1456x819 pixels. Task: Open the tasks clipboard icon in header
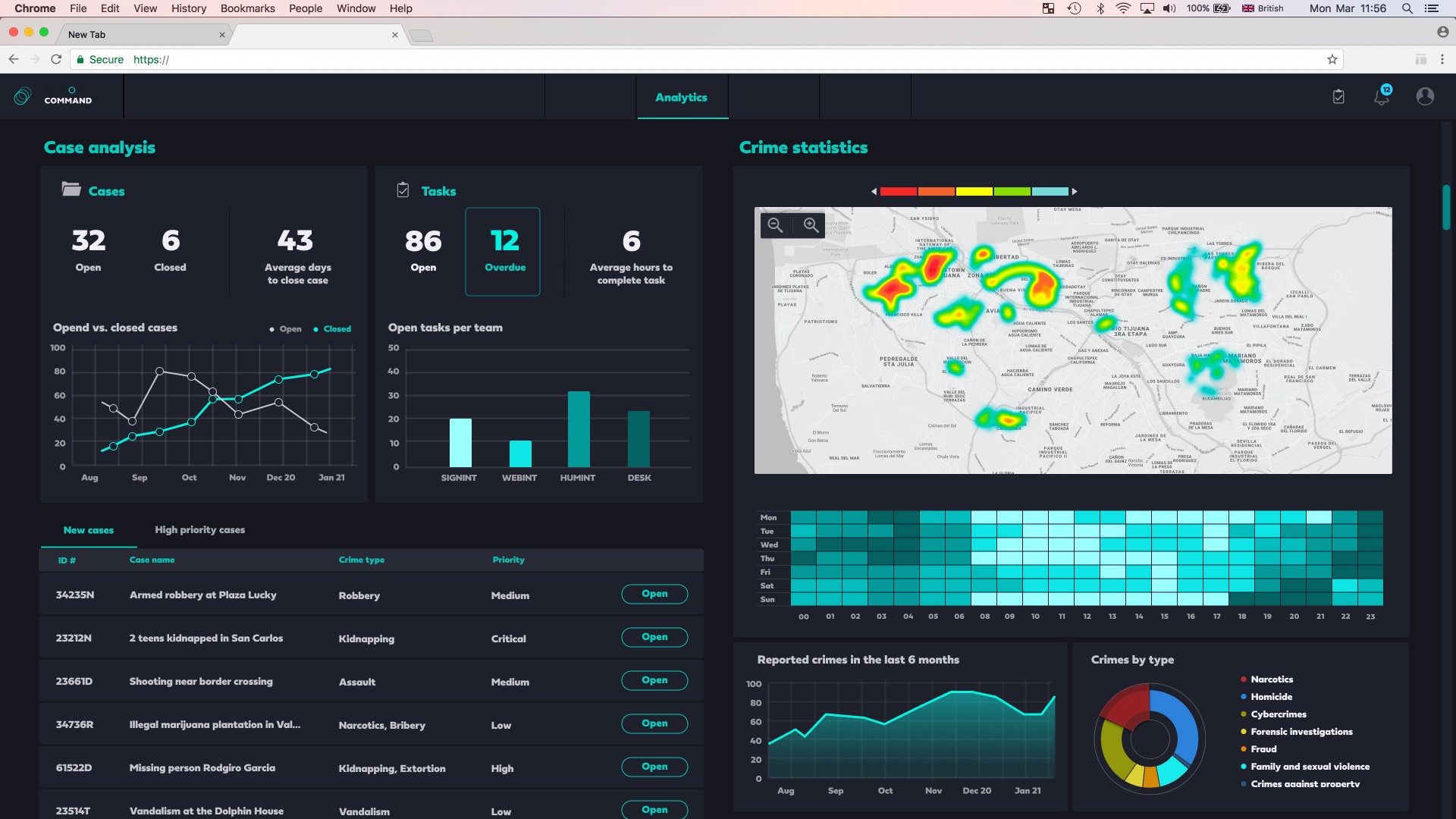pyautogui.click(x=1338, y=96)
